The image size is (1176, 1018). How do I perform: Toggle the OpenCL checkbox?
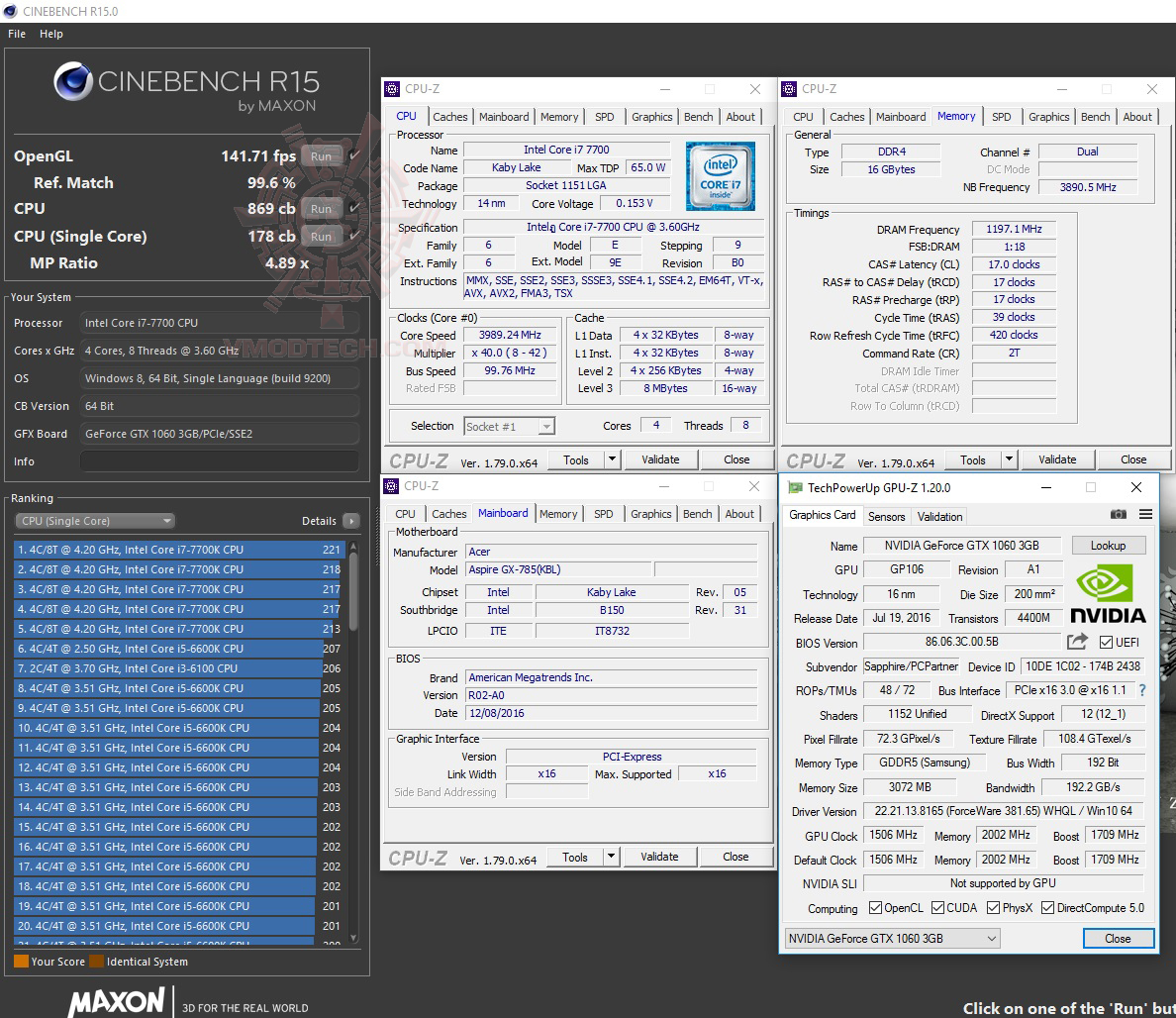pos(875,908)
